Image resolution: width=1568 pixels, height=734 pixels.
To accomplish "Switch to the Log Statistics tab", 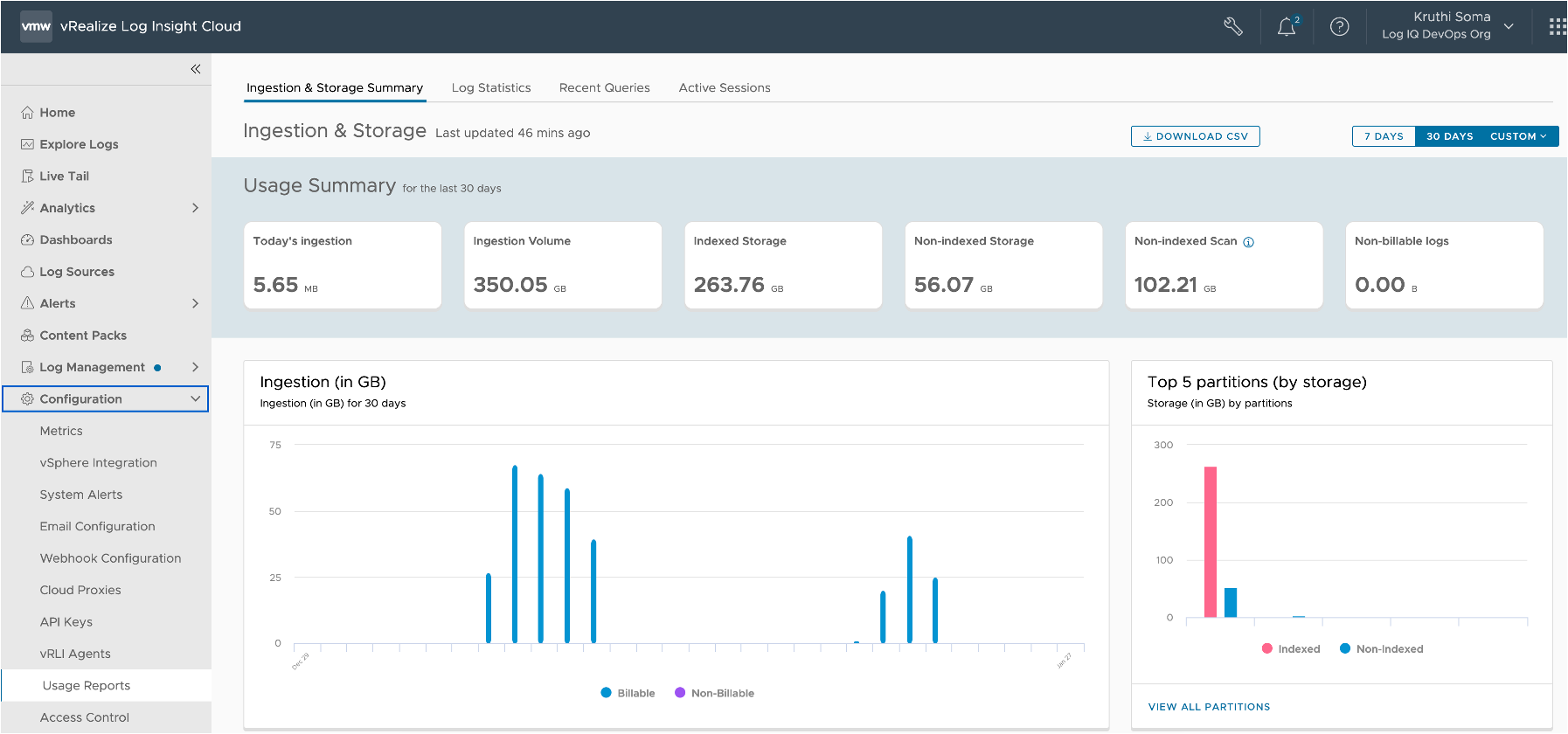I will (x=491, y=88).
